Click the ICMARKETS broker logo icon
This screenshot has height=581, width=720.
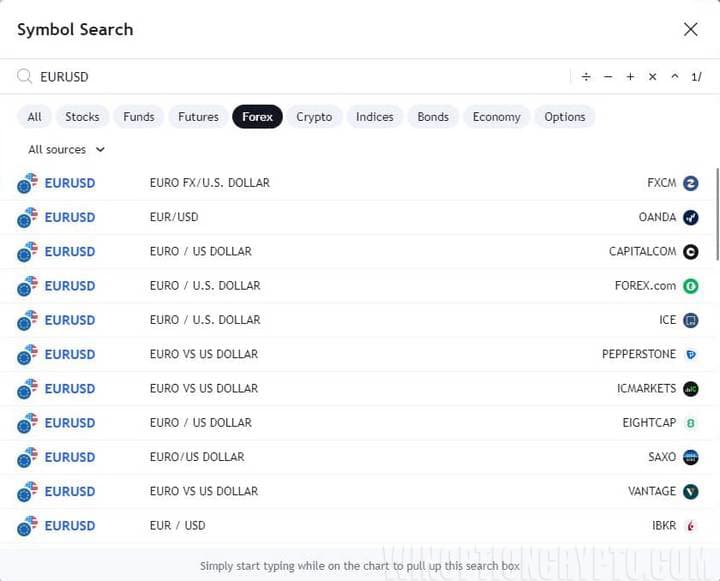(x=690, y=388)
